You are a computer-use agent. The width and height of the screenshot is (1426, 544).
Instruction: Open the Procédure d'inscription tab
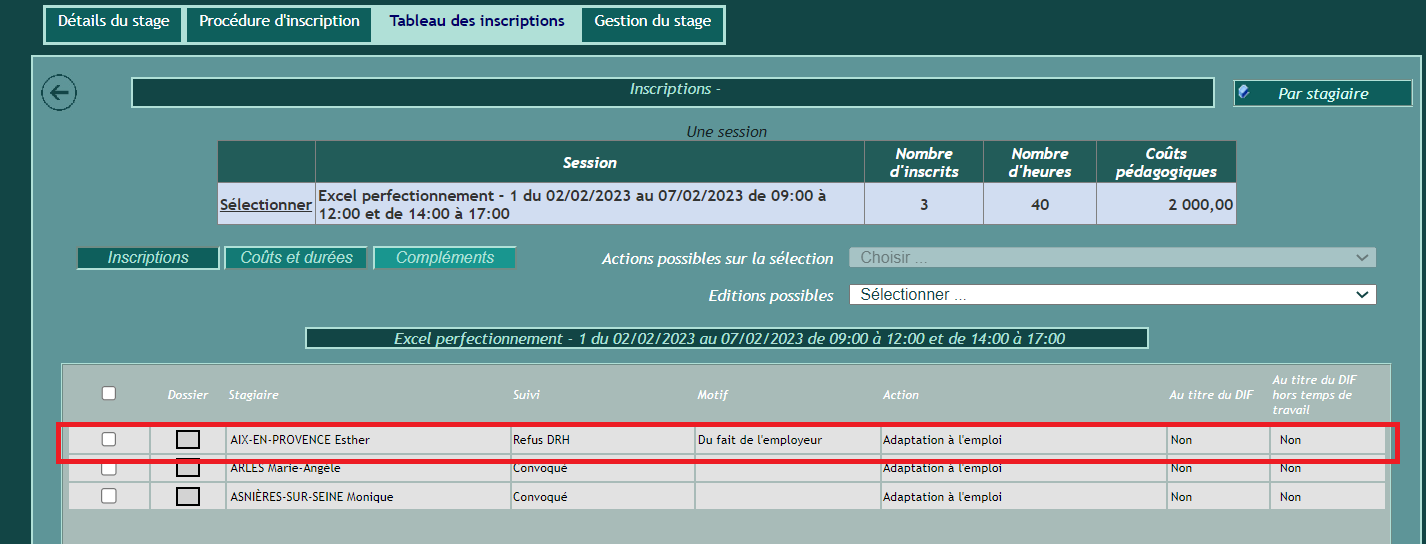279,22
